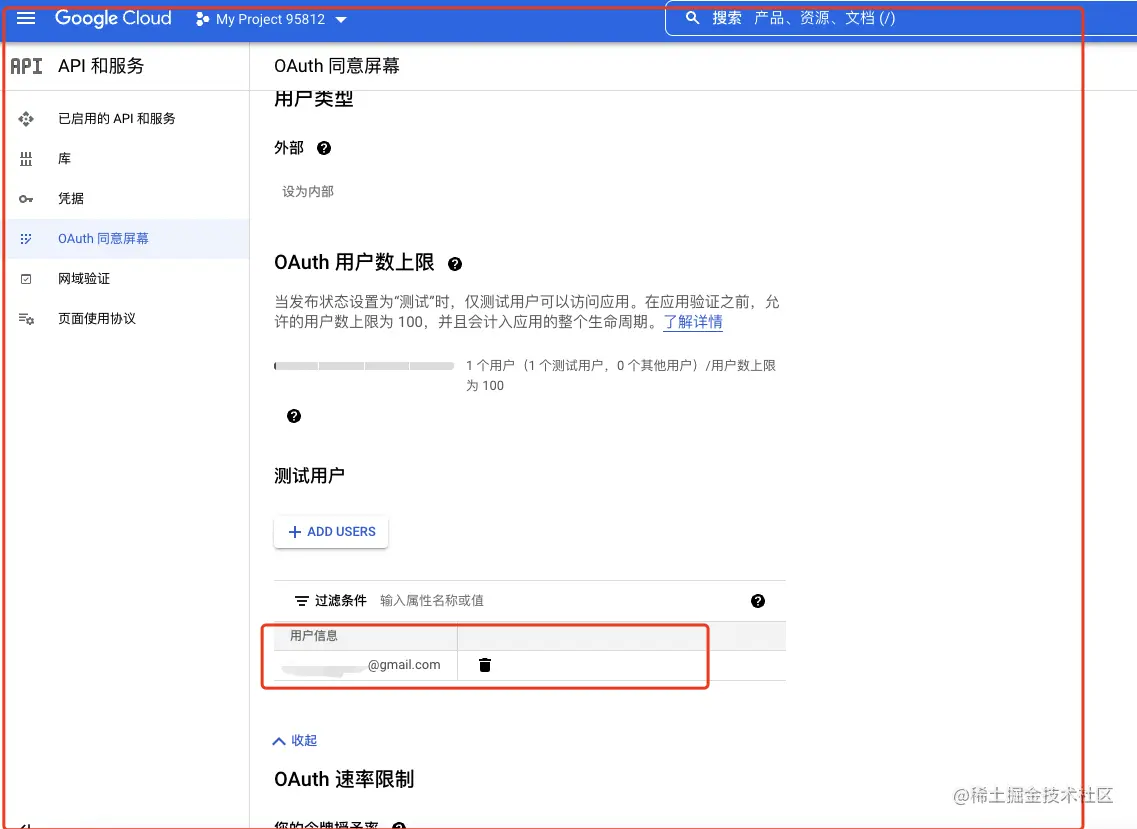
Task: Click the 过滤条件 filter icon
Action: click(302, 601)
